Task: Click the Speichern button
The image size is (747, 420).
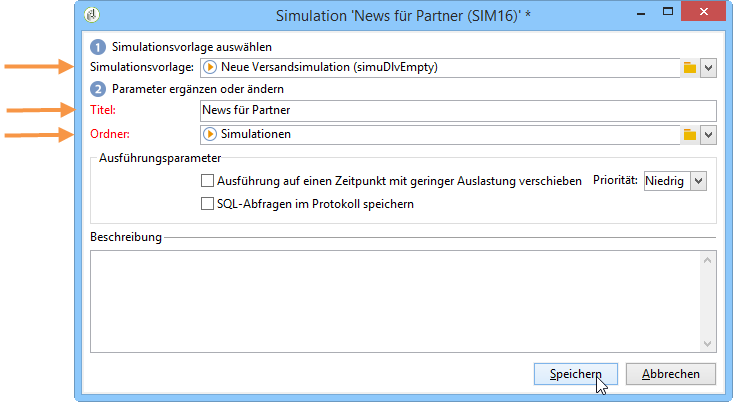Action: (x=575, y=374)
